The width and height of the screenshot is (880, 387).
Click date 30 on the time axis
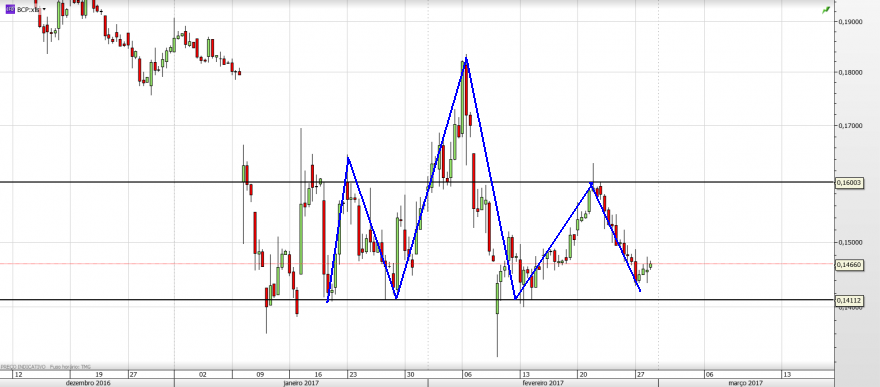[x=411, y=374]
